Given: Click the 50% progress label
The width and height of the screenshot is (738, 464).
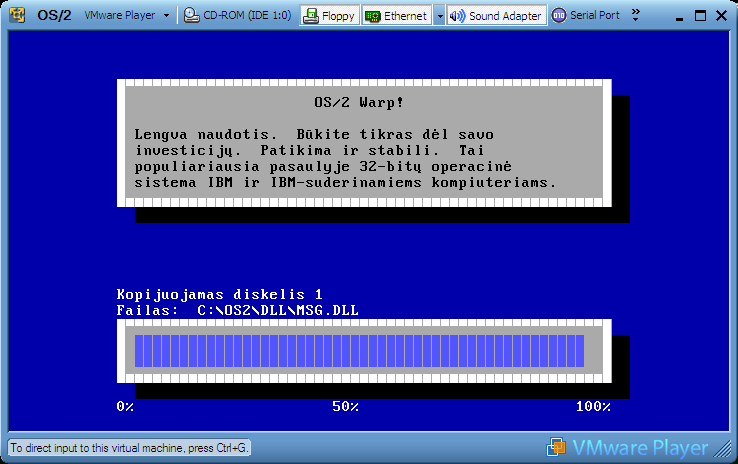Looking at the screenshot, I should (x=345, y=407).
